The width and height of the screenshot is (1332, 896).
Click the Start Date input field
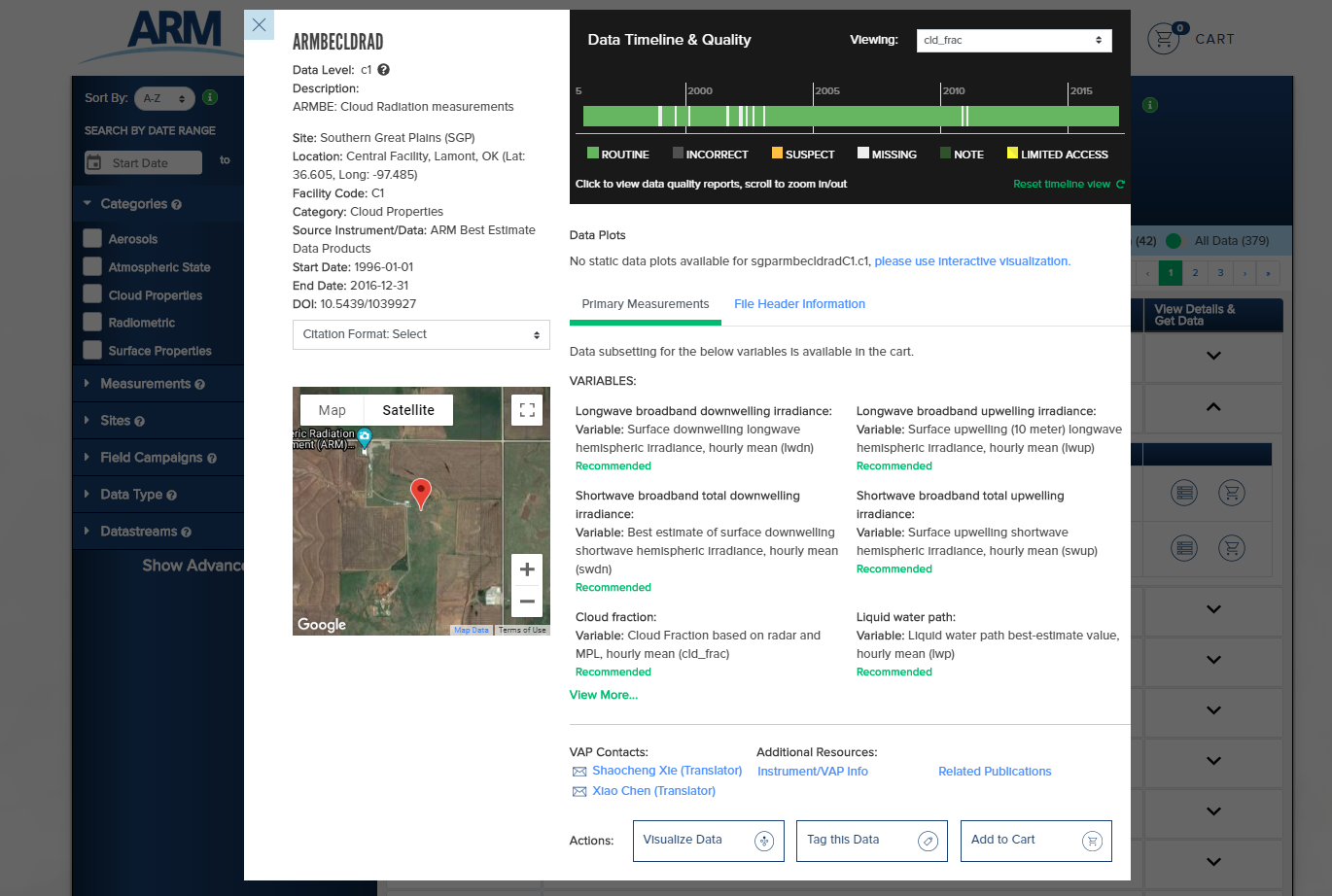(143, 162)
